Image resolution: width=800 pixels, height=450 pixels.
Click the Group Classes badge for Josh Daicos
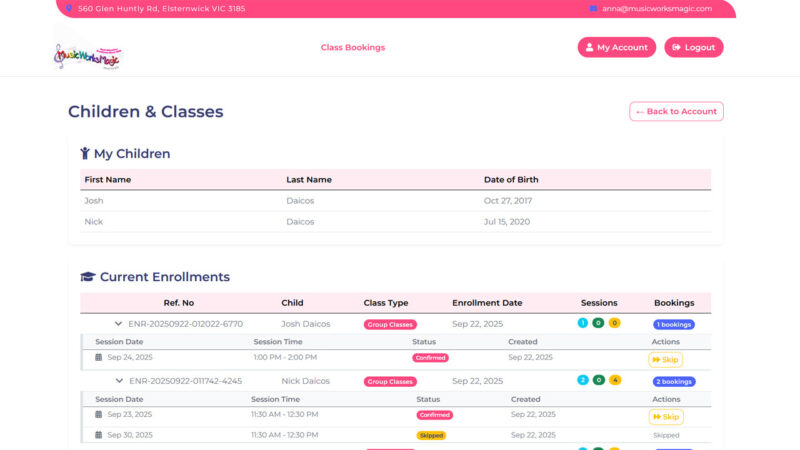390,324
